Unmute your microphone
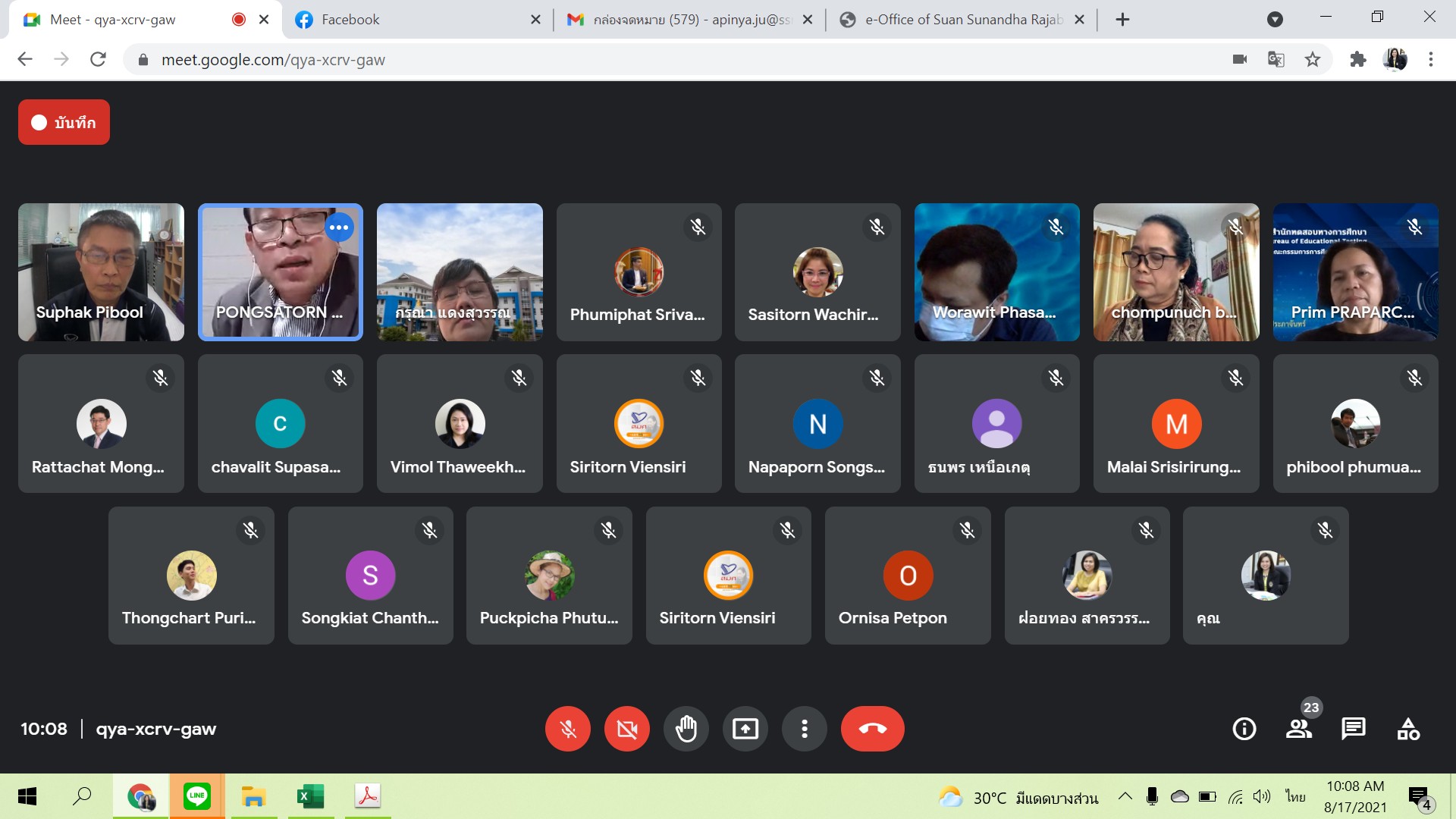 coord(567,729)
